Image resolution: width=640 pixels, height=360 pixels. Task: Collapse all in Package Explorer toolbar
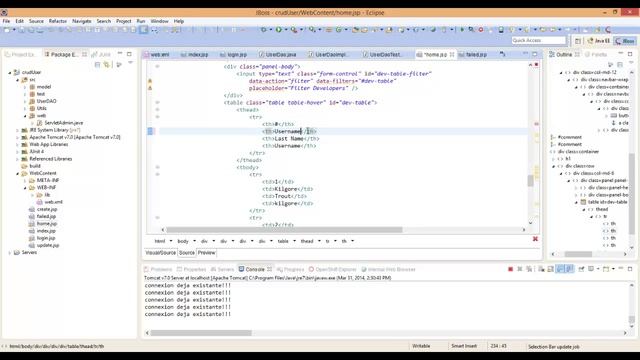tap(98, 64)
